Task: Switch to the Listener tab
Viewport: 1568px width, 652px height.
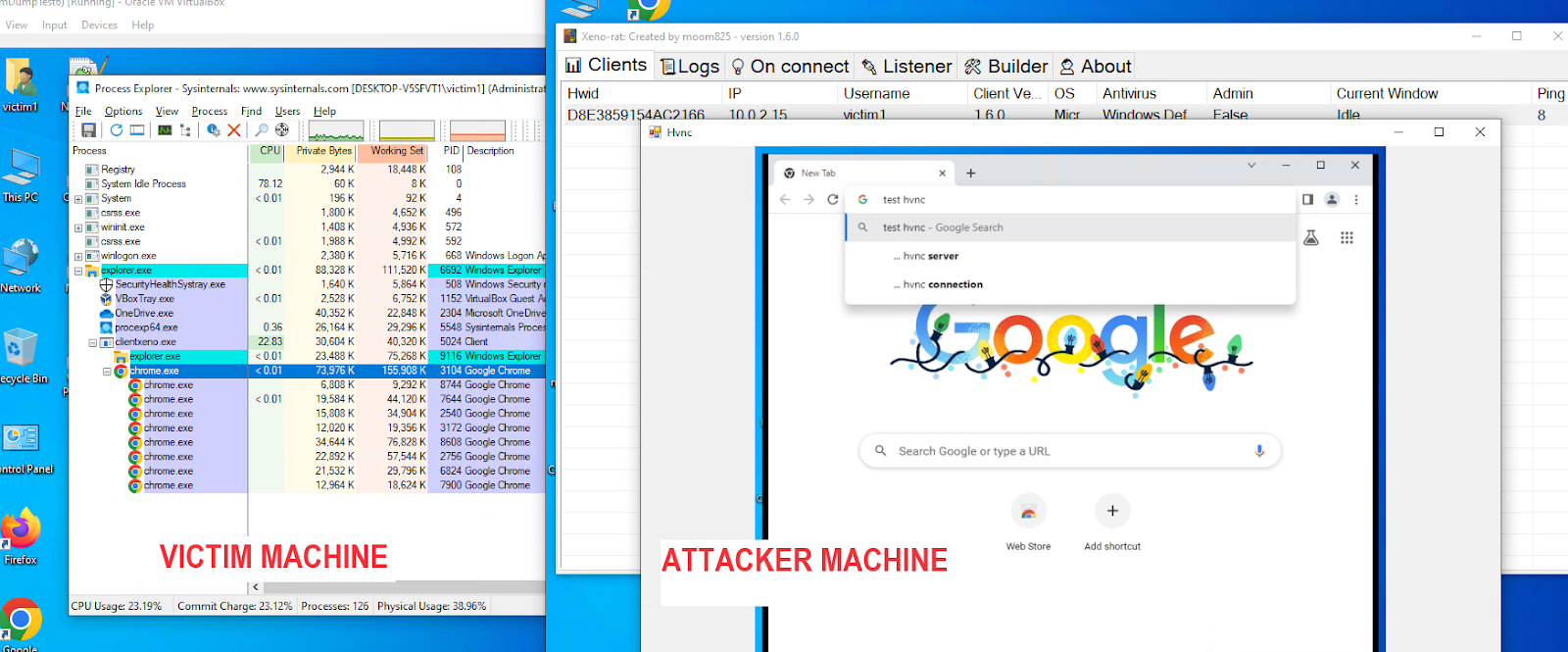Action: 906,66
